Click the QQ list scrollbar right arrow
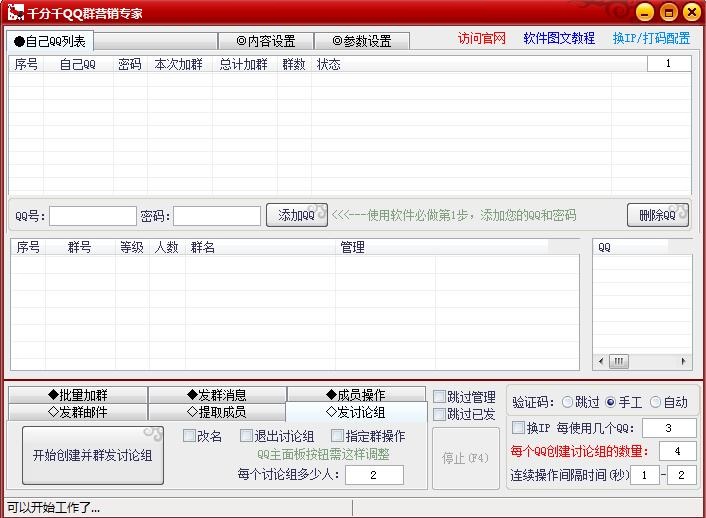Screen dimensions: 706x518 [x=683, y=361]
